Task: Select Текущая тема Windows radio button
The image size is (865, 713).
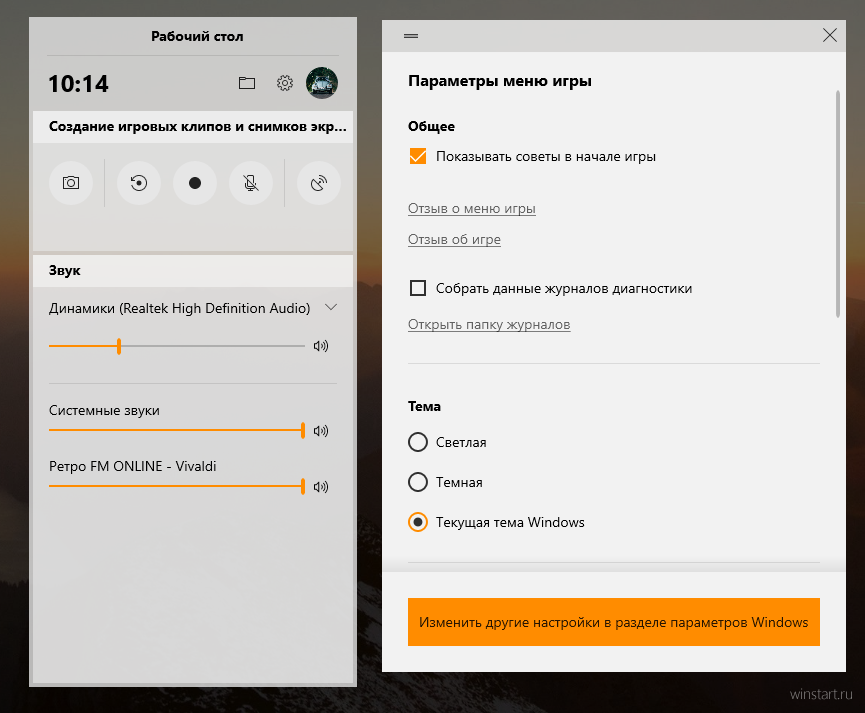Action: click(418, 522)
